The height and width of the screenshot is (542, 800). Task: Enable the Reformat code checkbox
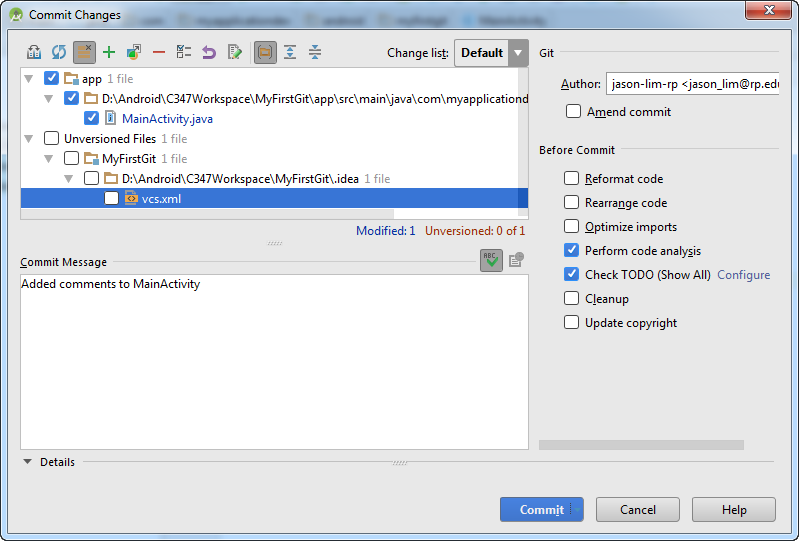[x=572, y=179]
